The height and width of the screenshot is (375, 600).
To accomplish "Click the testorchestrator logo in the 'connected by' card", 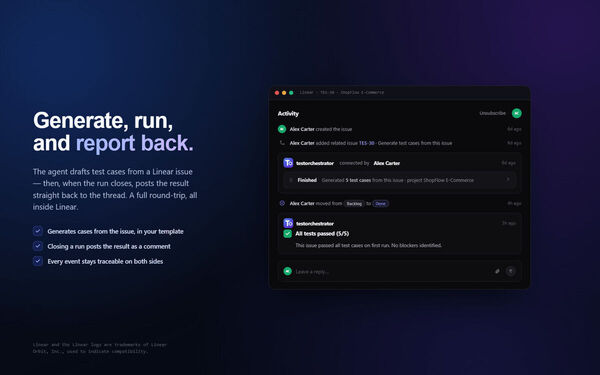I will coord(288,163).
